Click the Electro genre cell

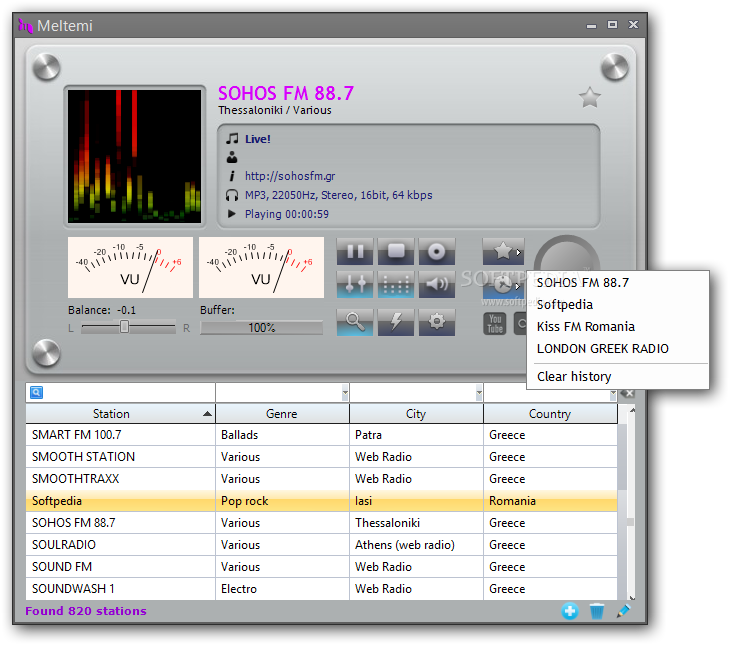pyautogui.click(x=282, y=589)
